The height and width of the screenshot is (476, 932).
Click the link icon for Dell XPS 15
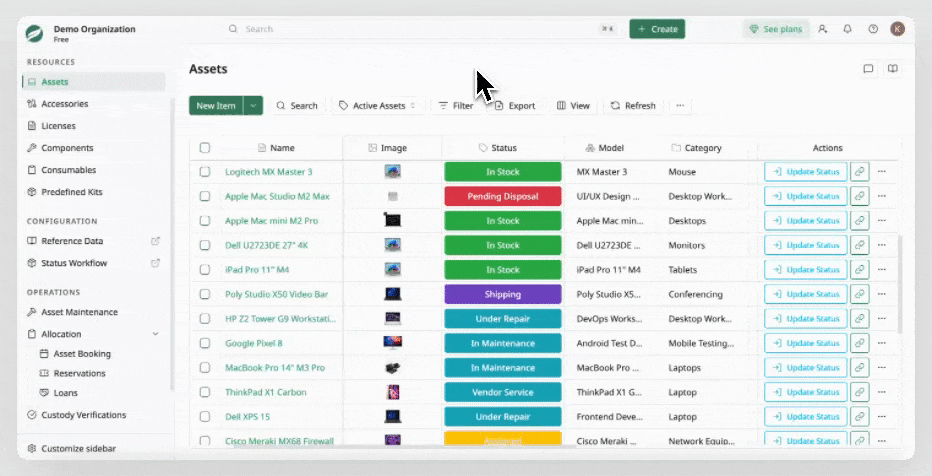pyautogui.click(x=859, y=417)
